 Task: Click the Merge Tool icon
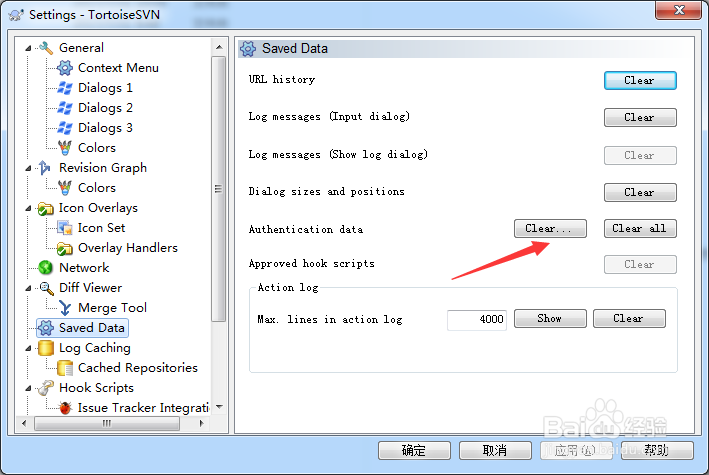point(65,308)
